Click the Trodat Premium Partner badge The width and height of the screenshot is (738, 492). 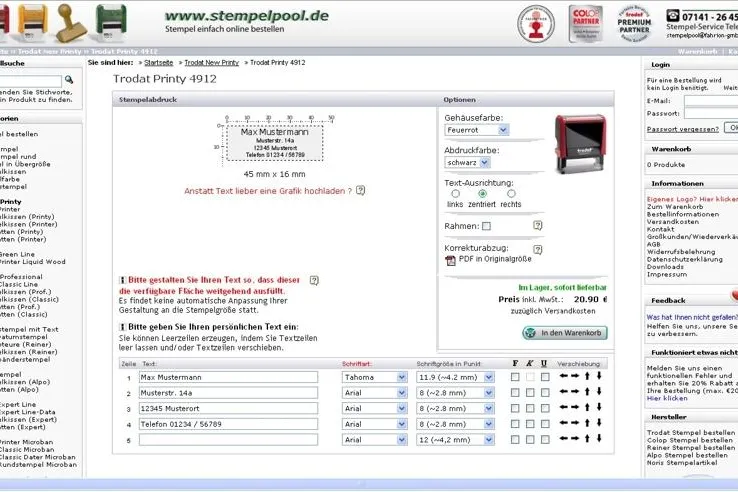coord(634,24)
